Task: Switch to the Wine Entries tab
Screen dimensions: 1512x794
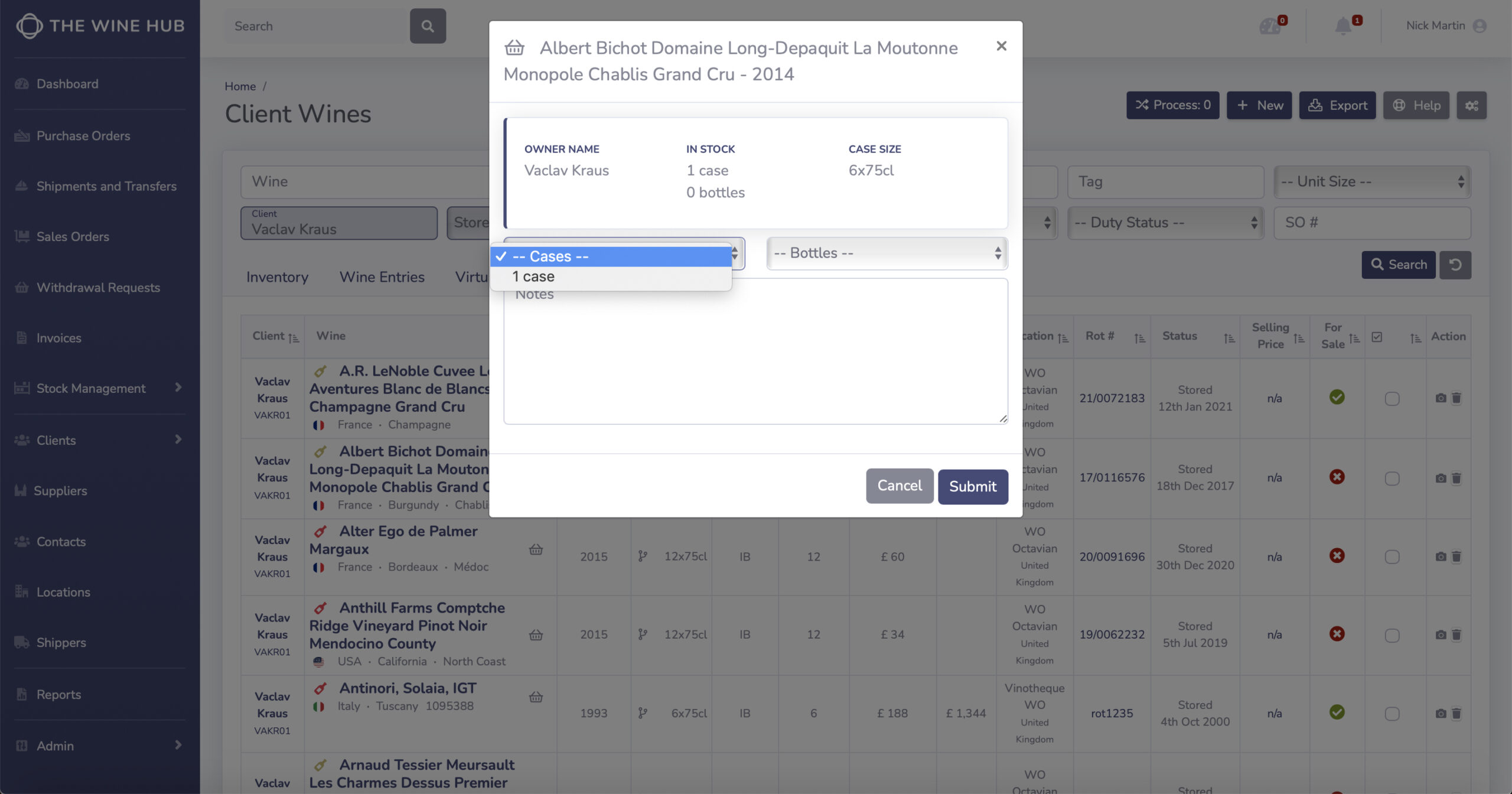Action: point(382,277)
